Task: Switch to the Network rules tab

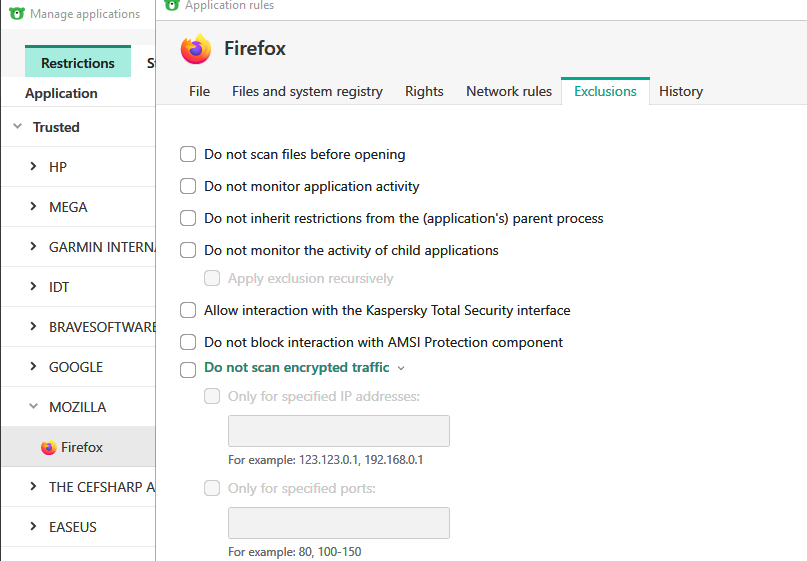Action: click(508, 91)
